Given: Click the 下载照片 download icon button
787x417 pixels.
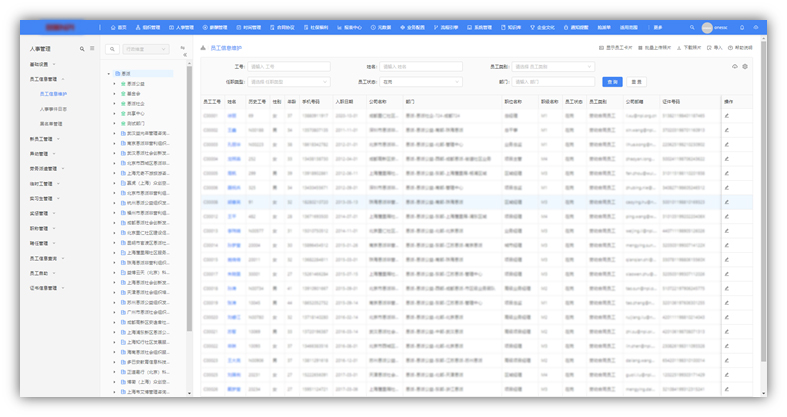Looking at the screenshot, I should click(x=683, y=48).
